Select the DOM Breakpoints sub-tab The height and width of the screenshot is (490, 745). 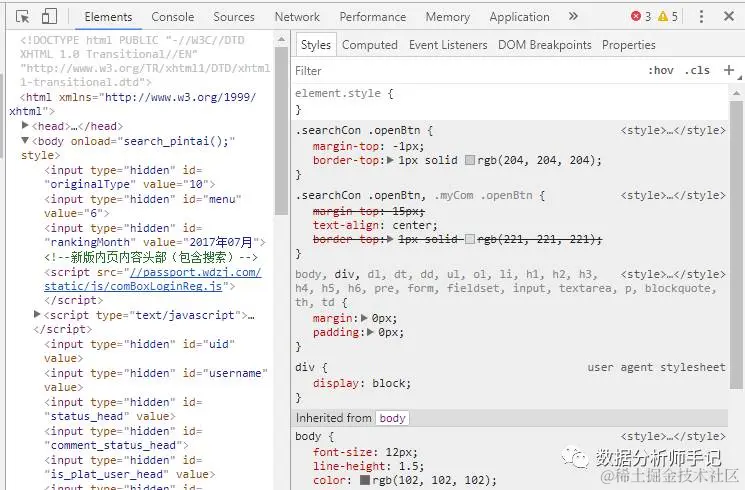pos(544,45)
